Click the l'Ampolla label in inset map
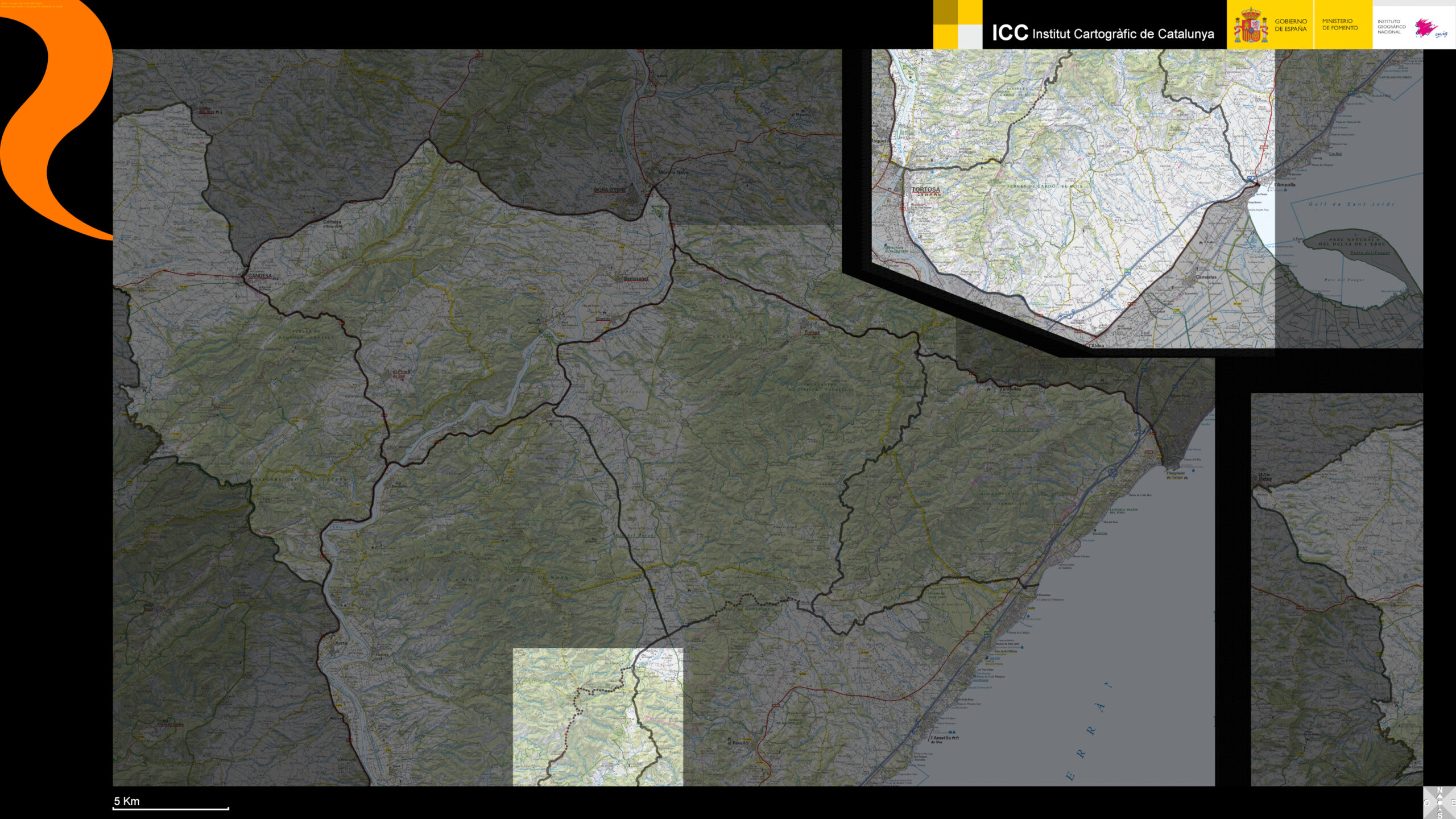The image size is (1456, 819). point(1285,185)
